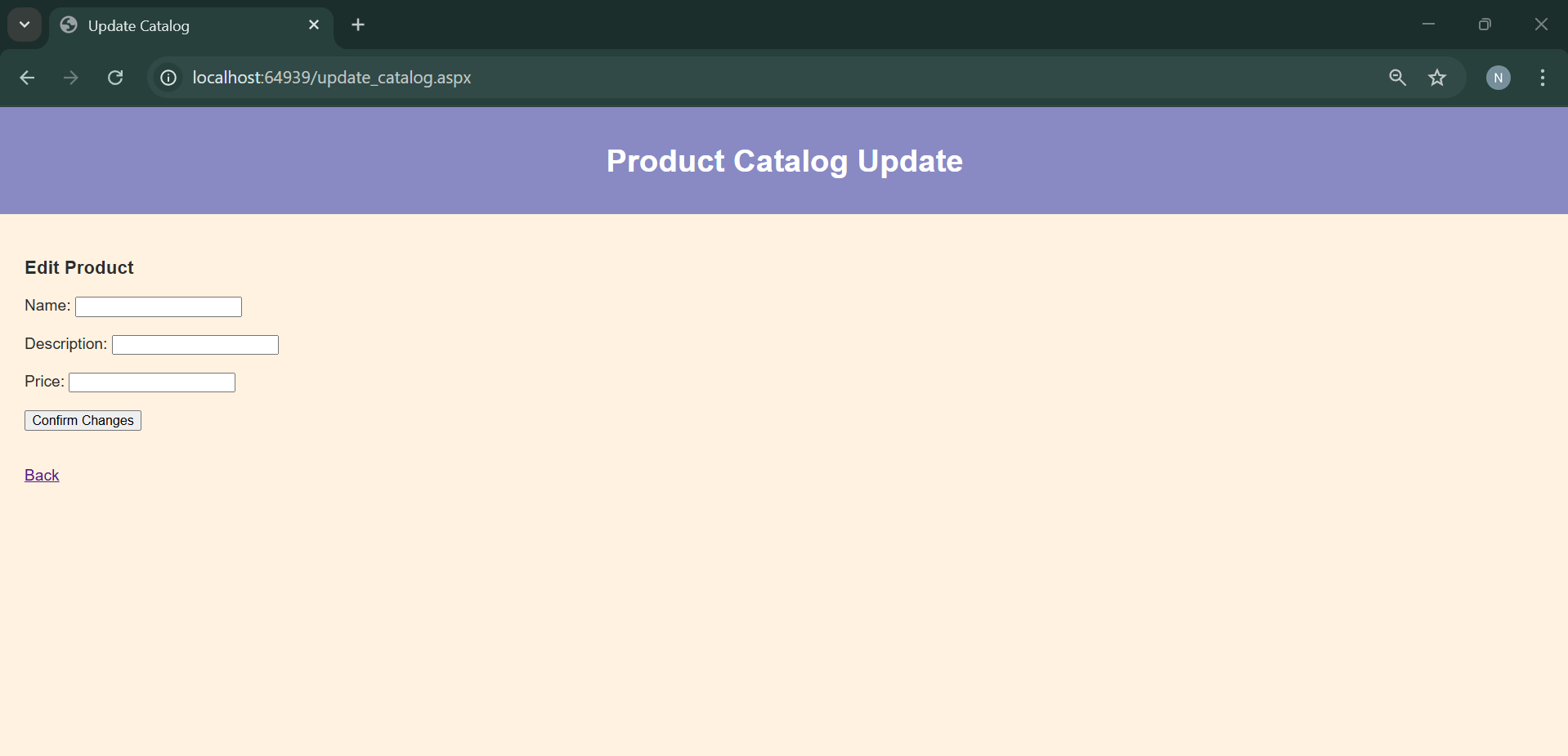Image resolution: width=1568 pixels, height=756 pixels.
Task: Bookmark this page with the star icon
Action: click(1438, 78)
